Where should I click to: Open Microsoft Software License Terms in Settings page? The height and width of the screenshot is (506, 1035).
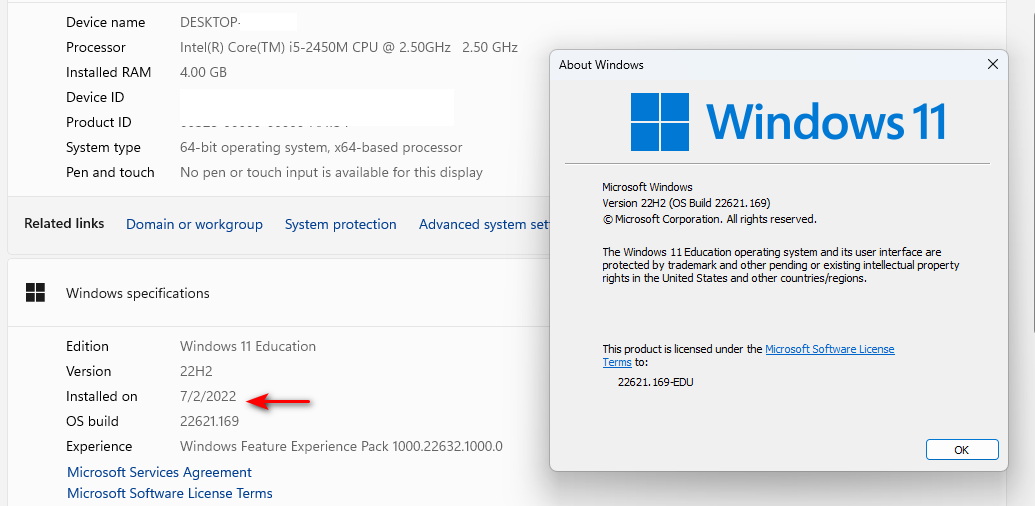click(x=170, y=493)
